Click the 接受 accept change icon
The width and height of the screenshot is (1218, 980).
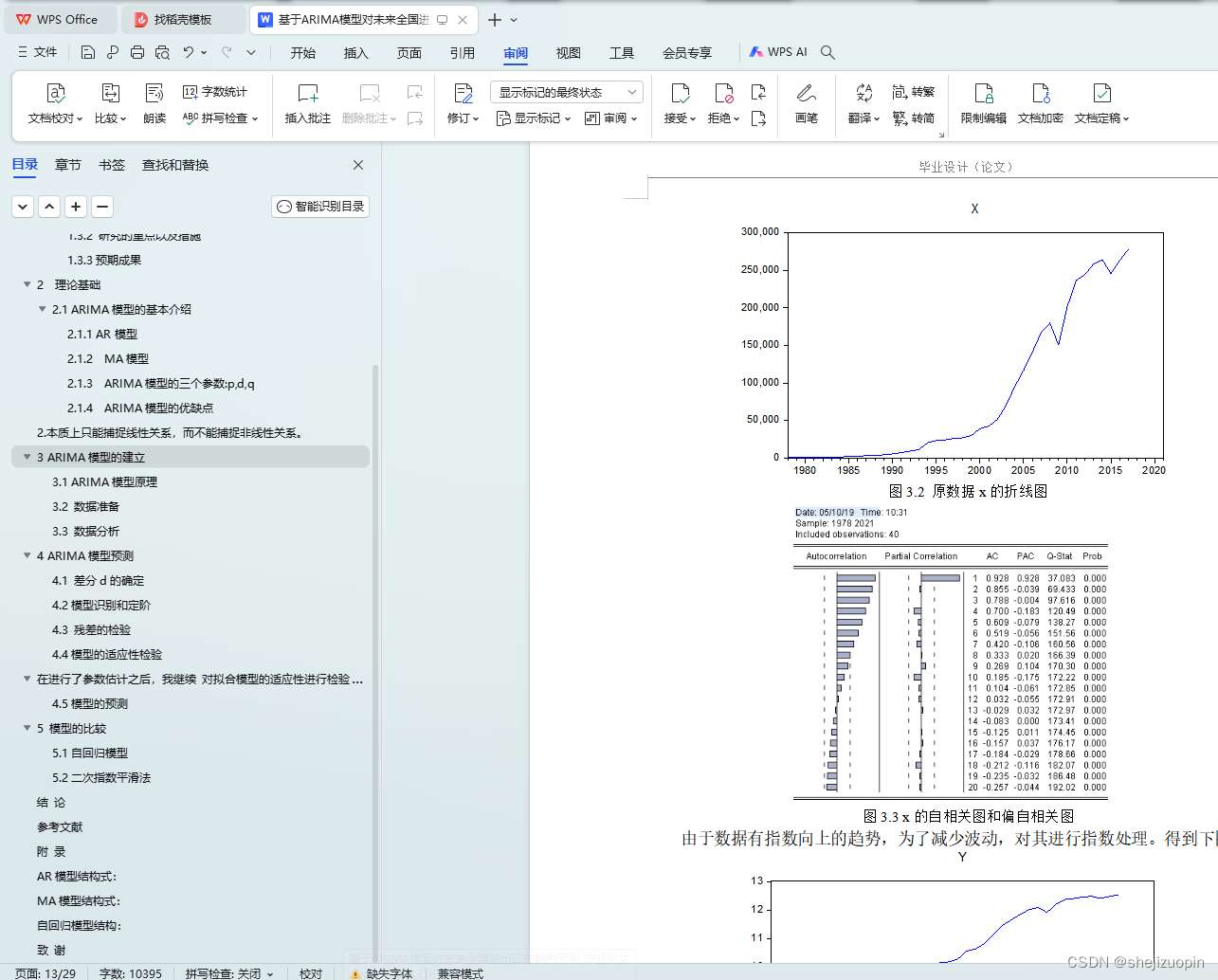(x=680, y=93)
